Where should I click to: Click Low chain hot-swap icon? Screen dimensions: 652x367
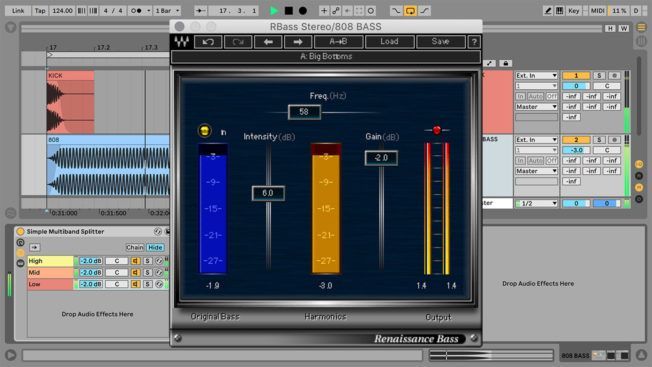tap(159, 284)
